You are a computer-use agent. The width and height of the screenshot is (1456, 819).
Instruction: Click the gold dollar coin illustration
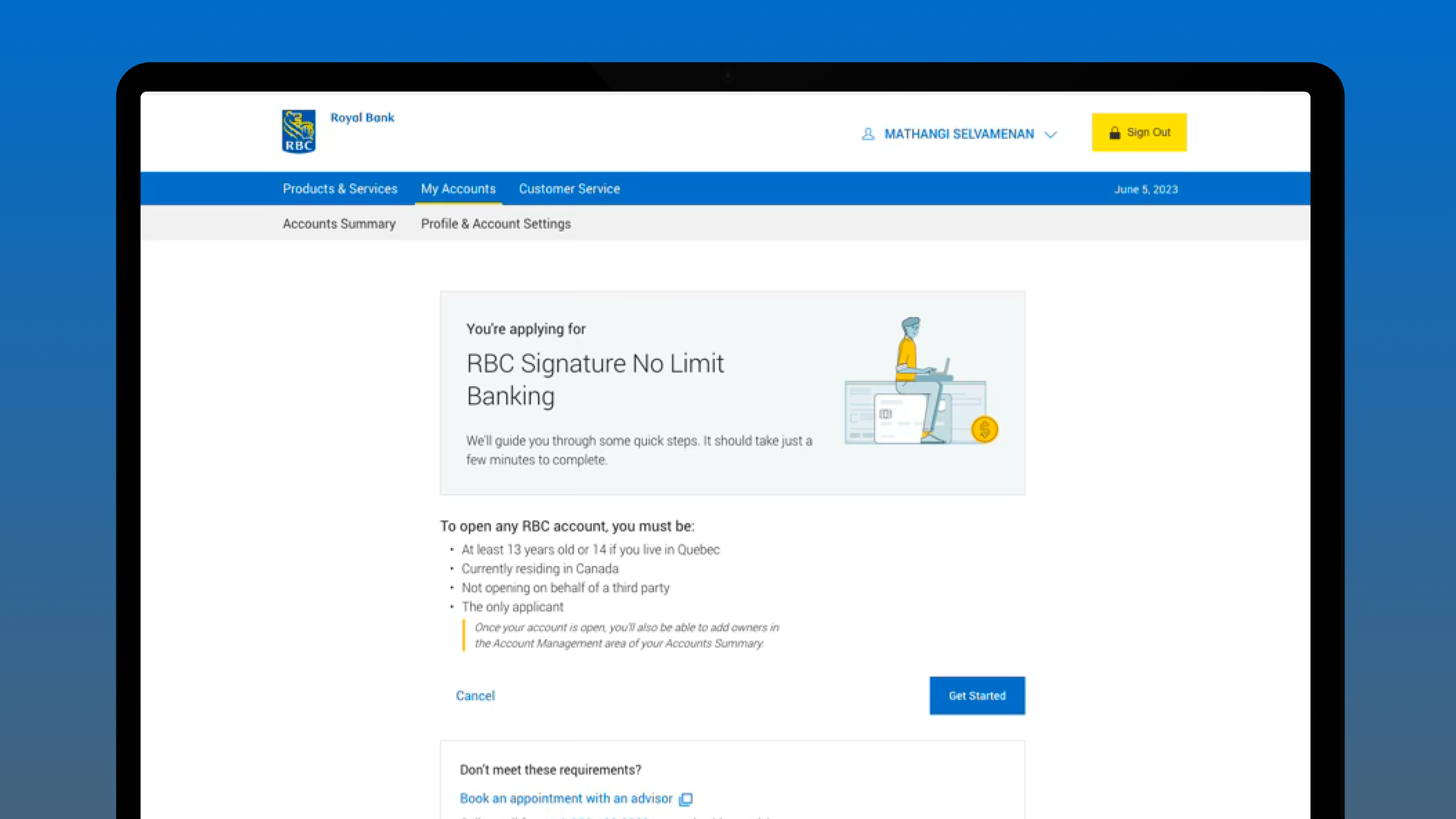pos(984,430)
